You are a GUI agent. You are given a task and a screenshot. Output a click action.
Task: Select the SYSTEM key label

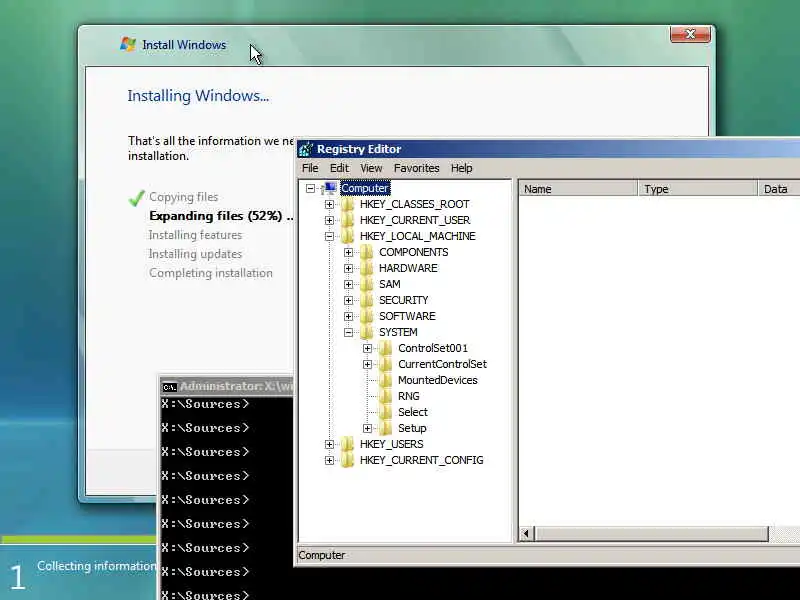pos(398,332)
